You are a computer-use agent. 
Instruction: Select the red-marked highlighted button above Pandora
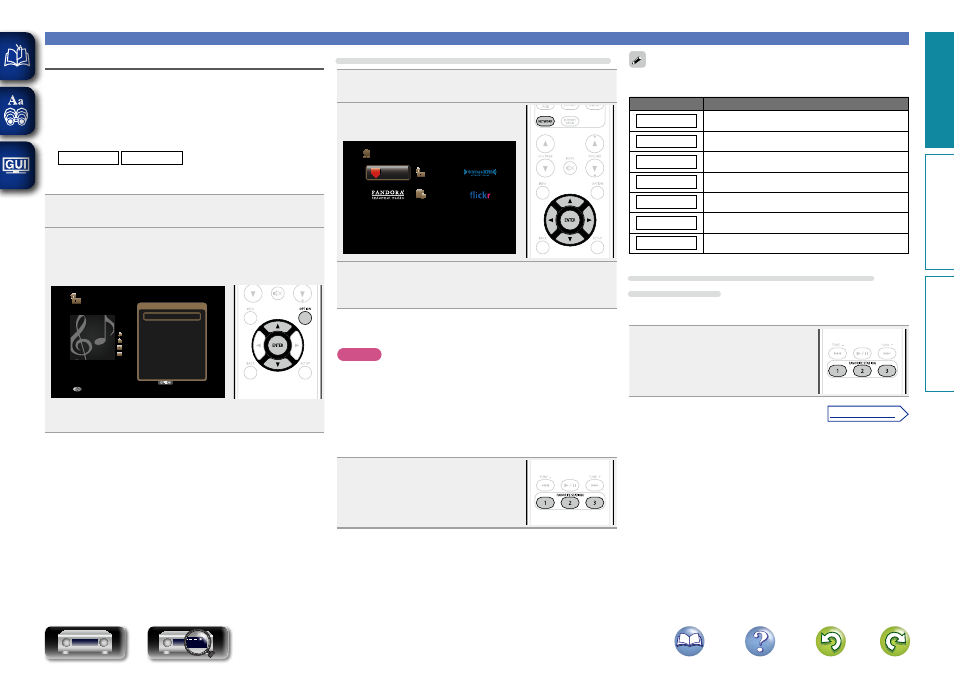[x=388, y=173]
